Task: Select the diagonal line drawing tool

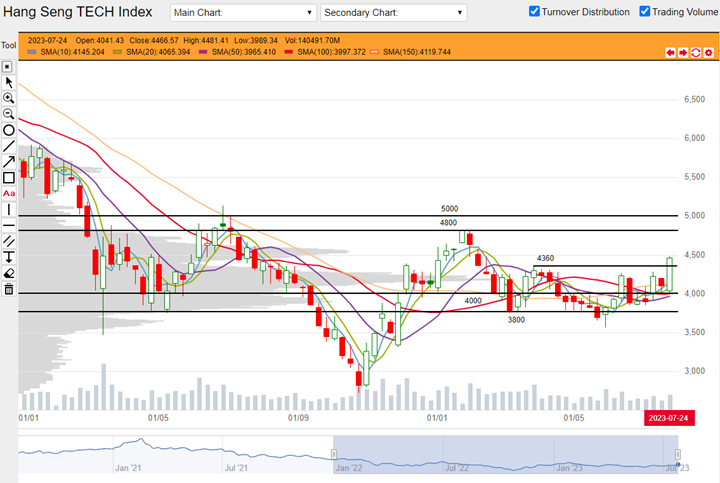Action: pos(8,146)
